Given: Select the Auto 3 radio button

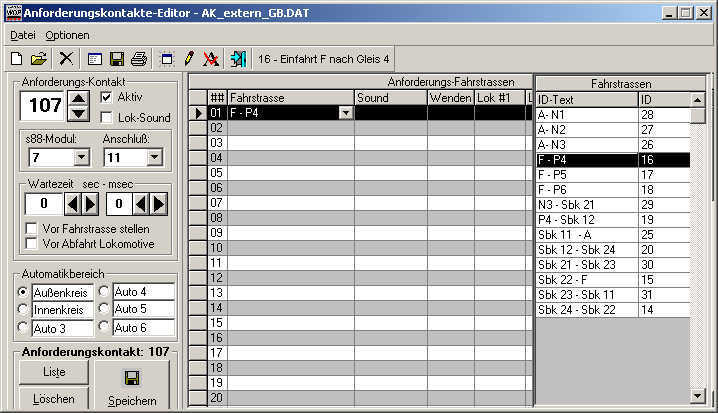Looking at the screenshot, I should [22, 327].
